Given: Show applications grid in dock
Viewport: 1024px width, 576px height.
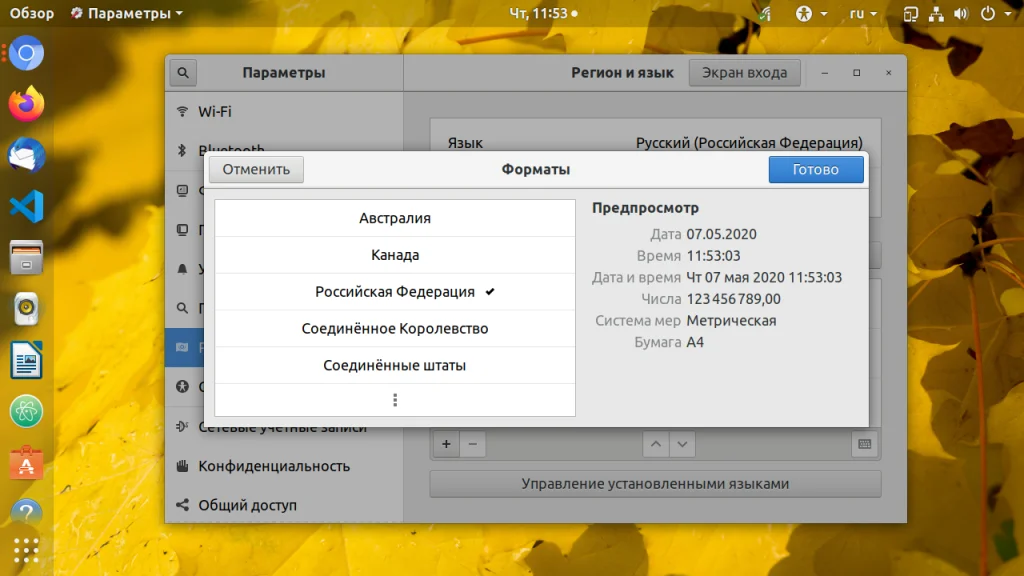Looking at the screenshot, I should [x=26, y=551].
